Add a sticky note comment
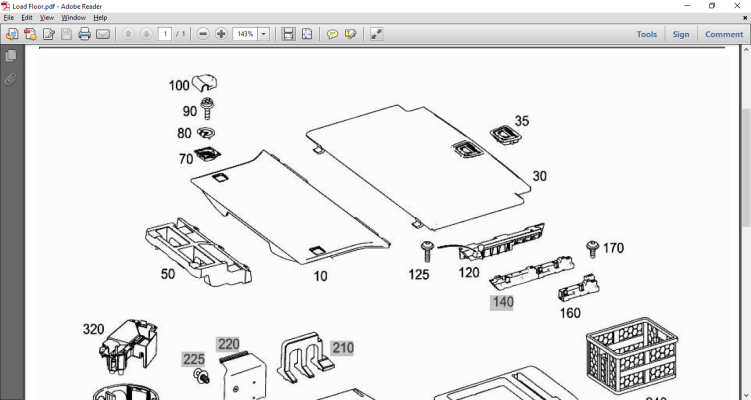The image size is (751, 400). point(332,34)
